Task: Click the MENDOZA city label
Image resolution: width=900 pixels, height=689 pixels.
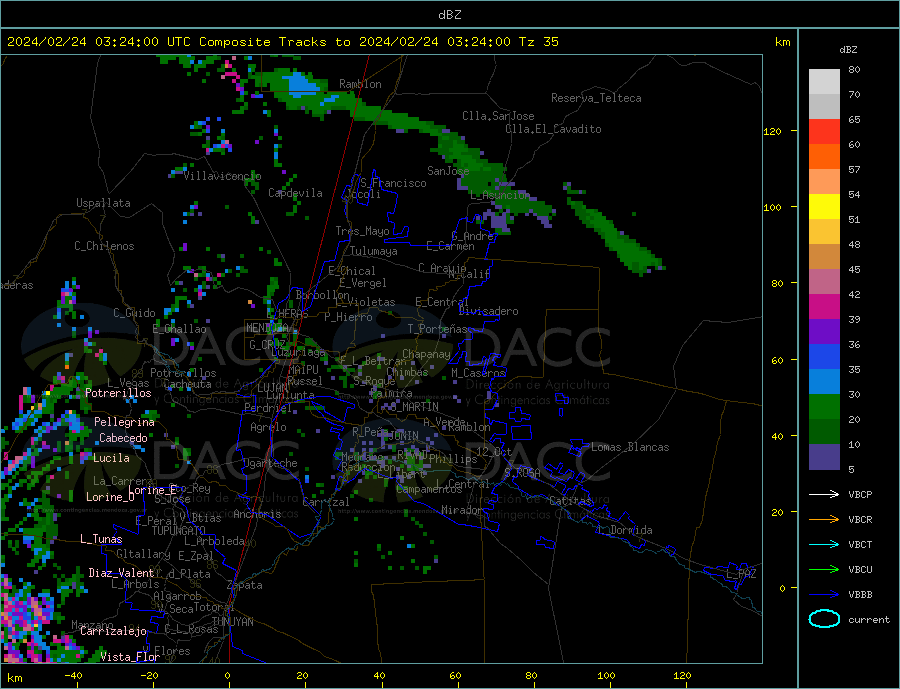Action: click(268, 328)
